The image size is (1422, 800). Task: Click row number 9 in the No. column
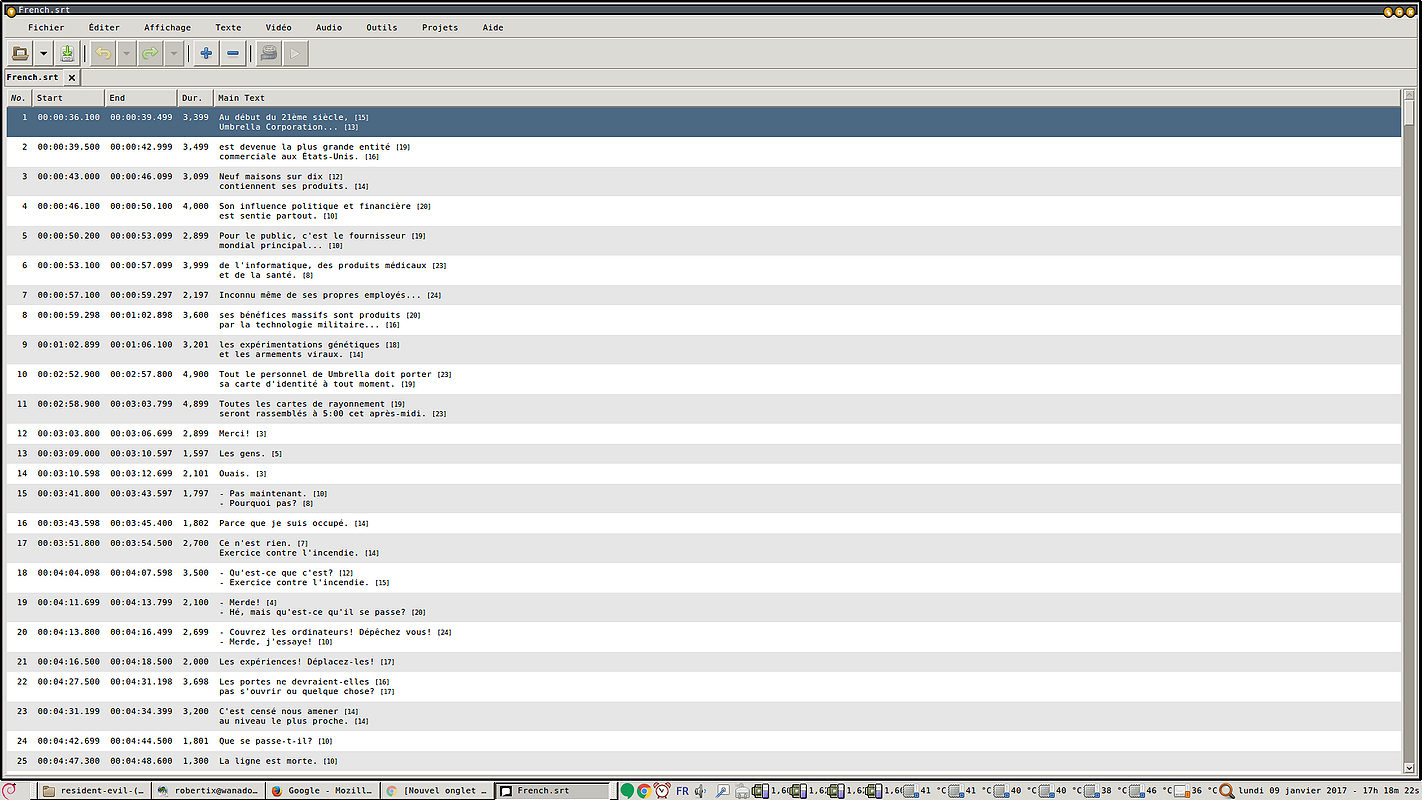(x=24, y=344)
